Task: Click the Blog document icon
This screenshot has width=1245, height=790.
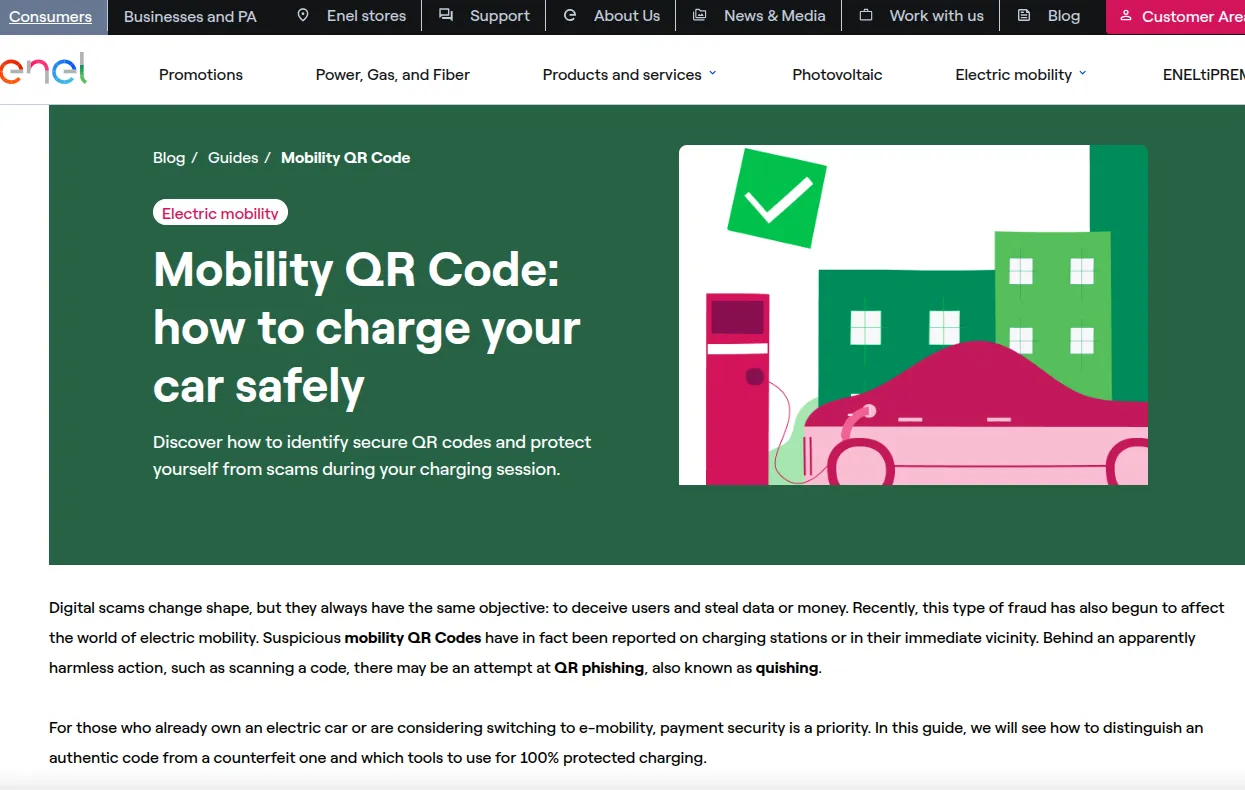Action: point(1024,16)
